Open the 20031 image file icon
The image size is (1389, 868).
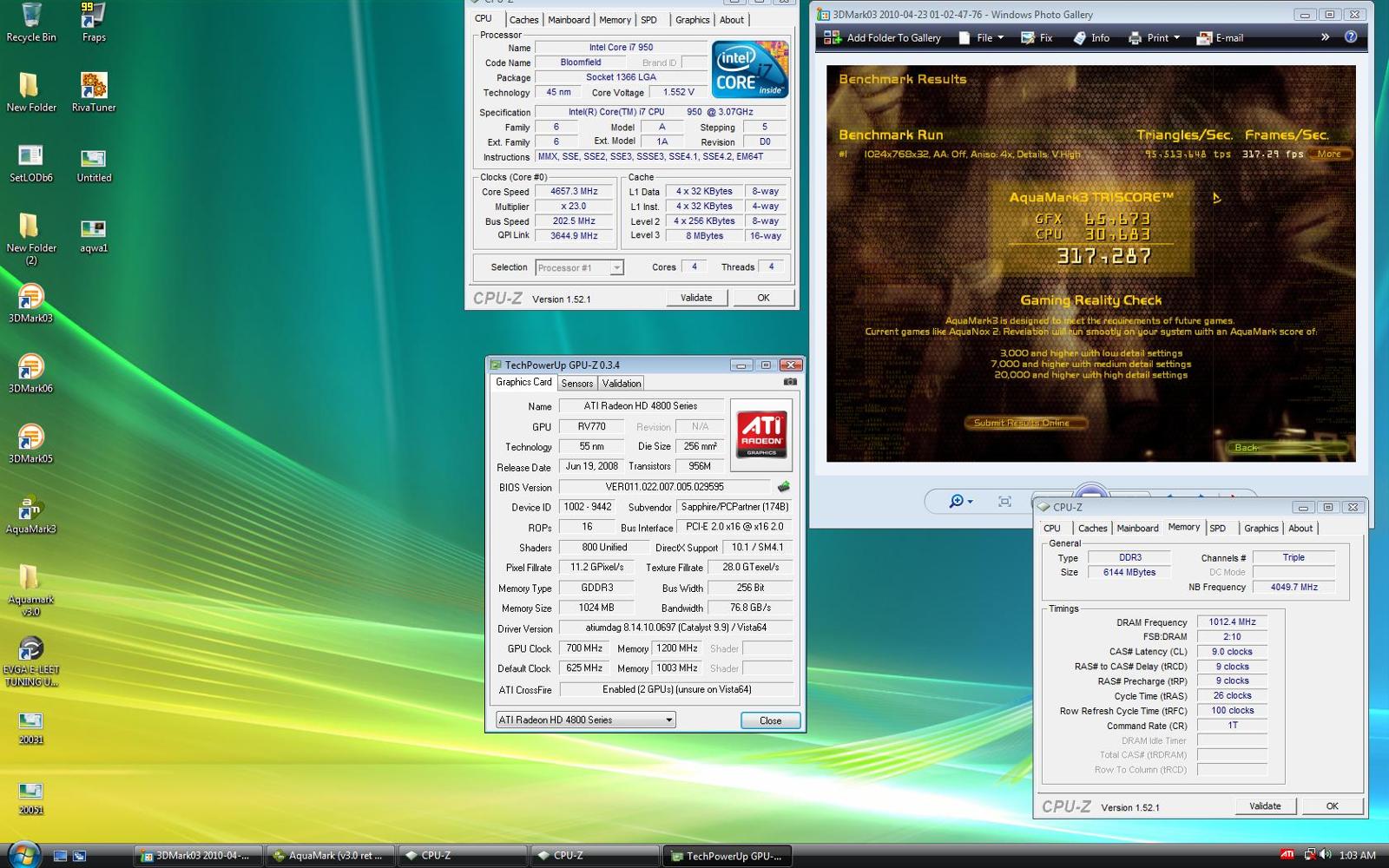(31, 727)
